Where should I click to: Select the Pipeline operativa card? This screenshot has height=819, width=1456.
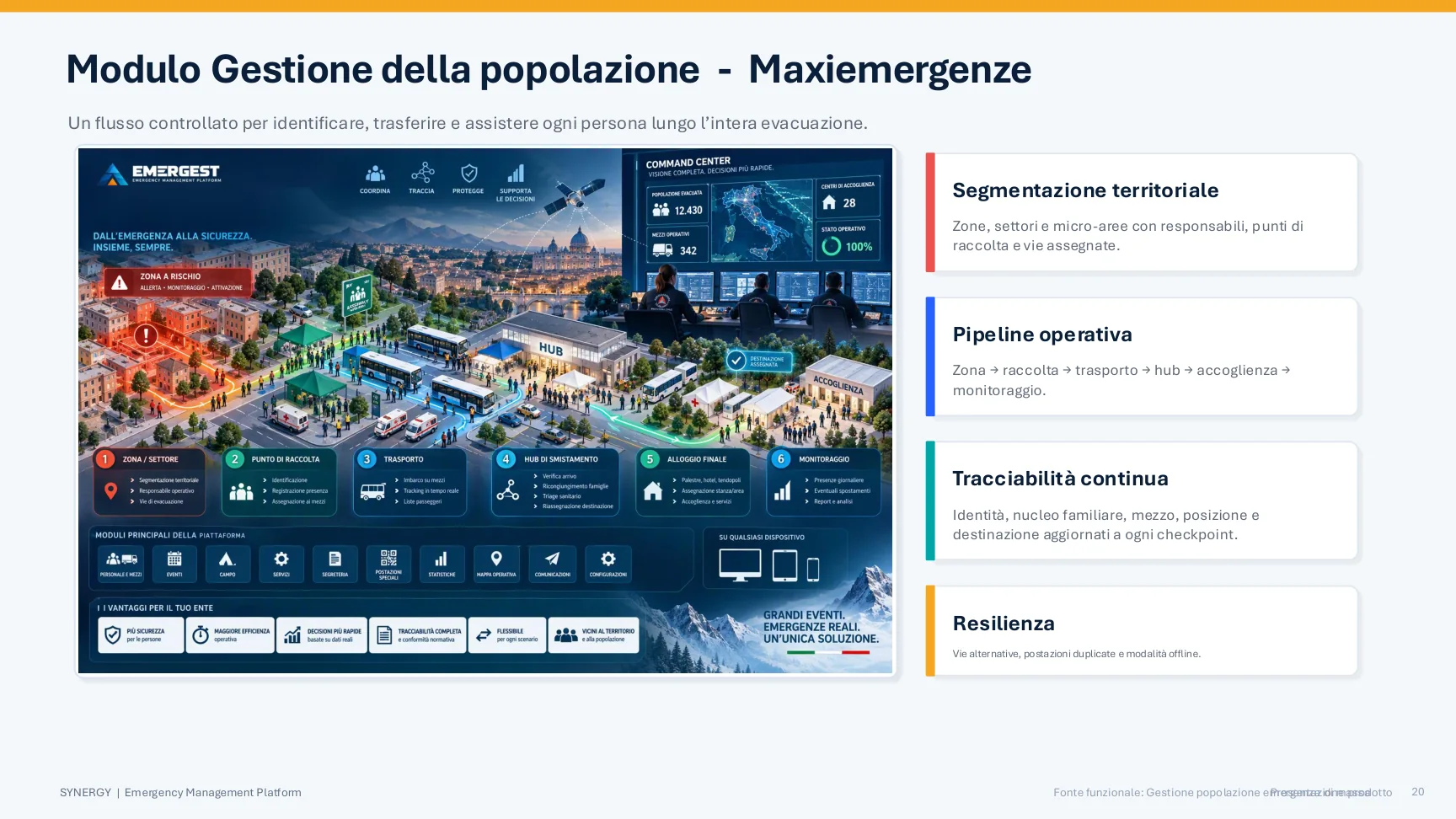(1142, 356)
